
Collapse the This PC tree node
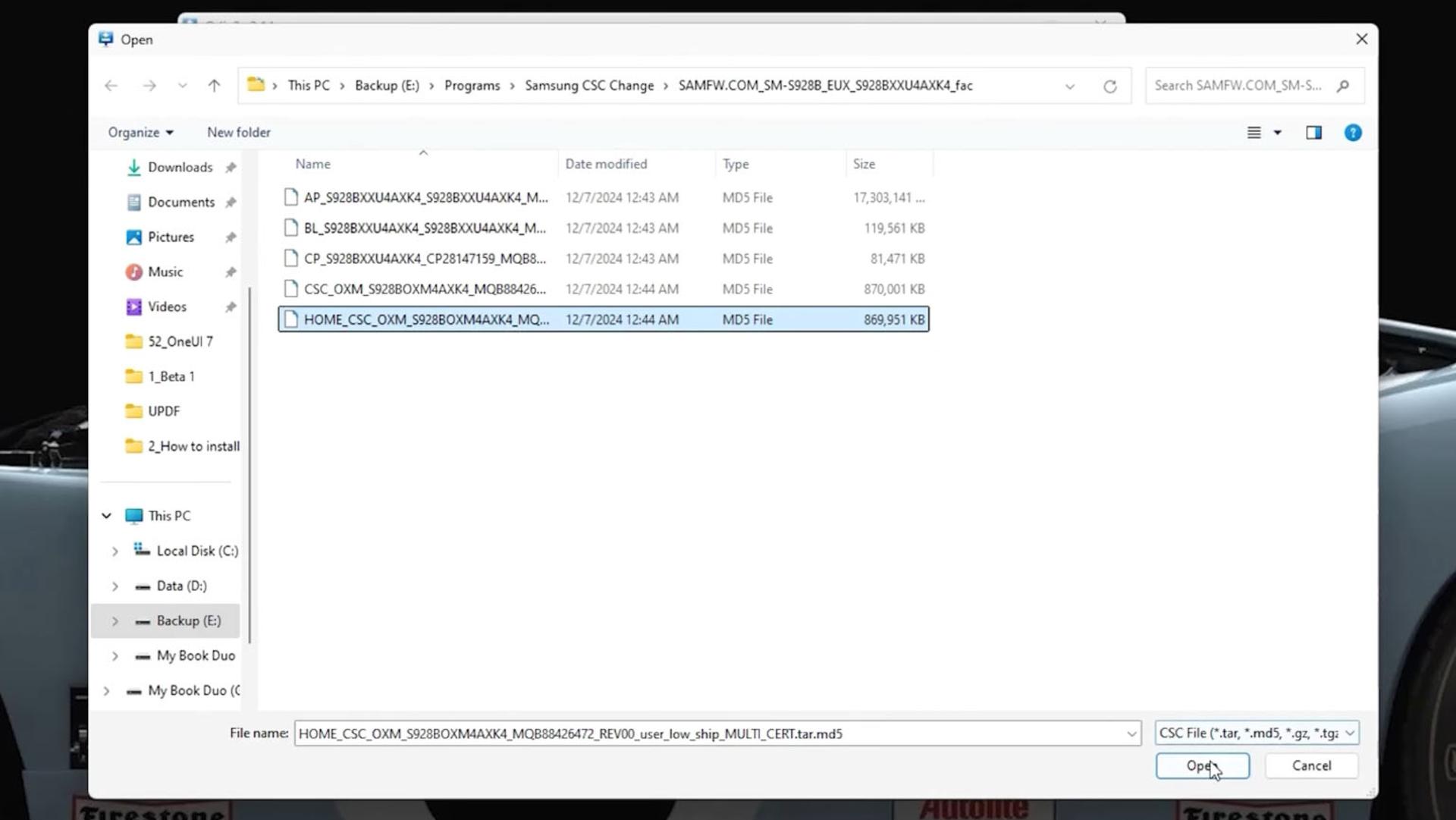pos(106,516)
